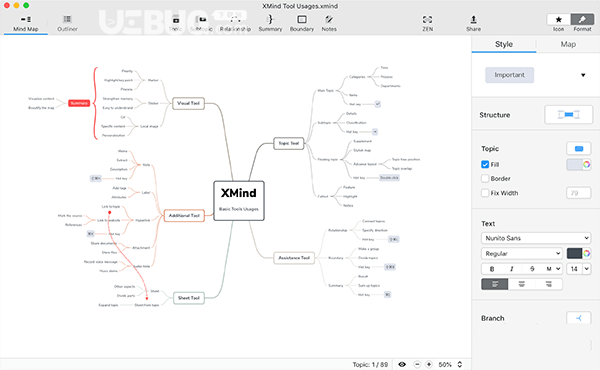Open the font size dropdown arrow
600x370 pixels.
[587, 269]
